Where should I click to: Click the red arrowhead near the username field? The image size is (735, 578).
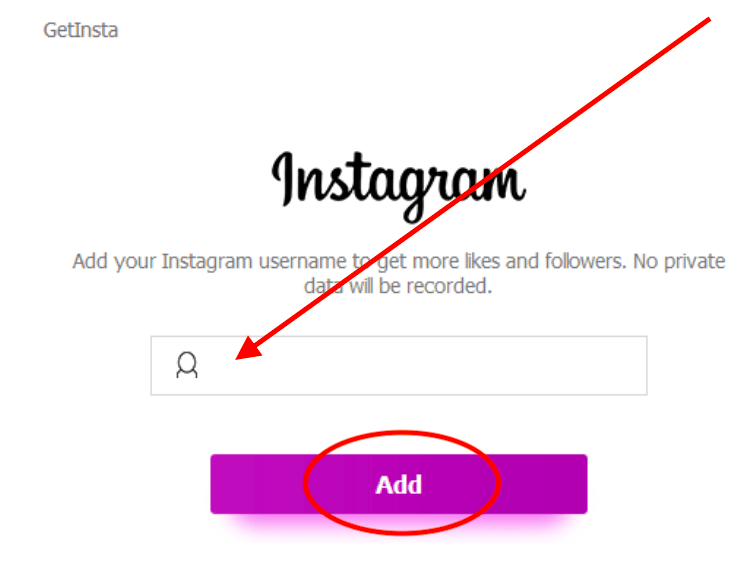(248, 349)
